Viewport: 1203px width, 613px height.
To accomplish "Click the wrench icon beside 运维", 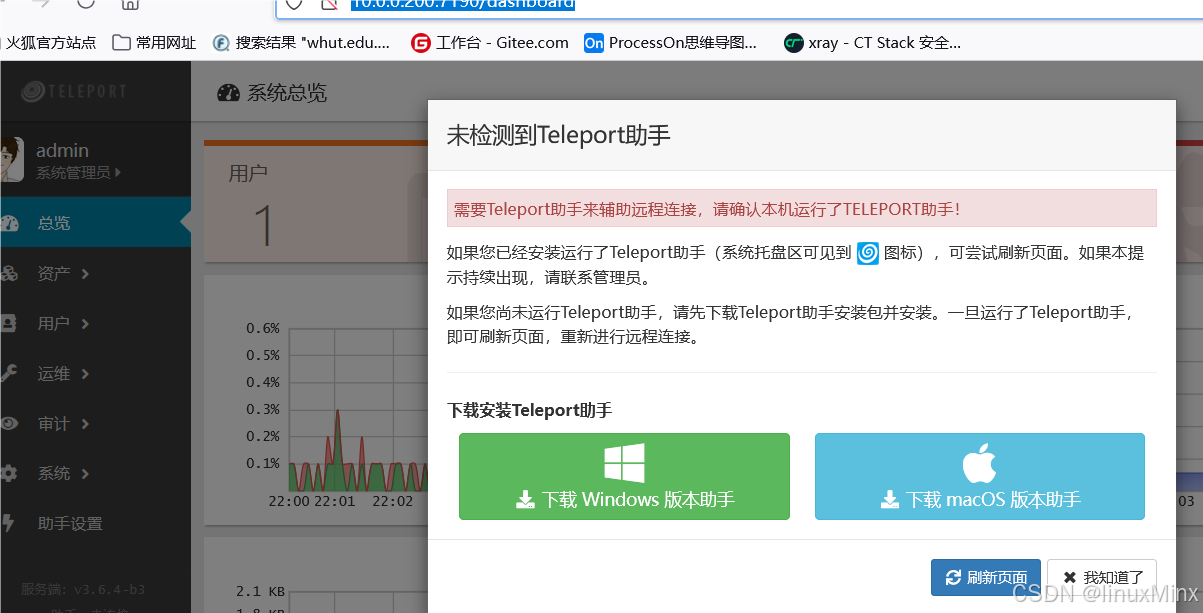I will [x=9, y=373].
